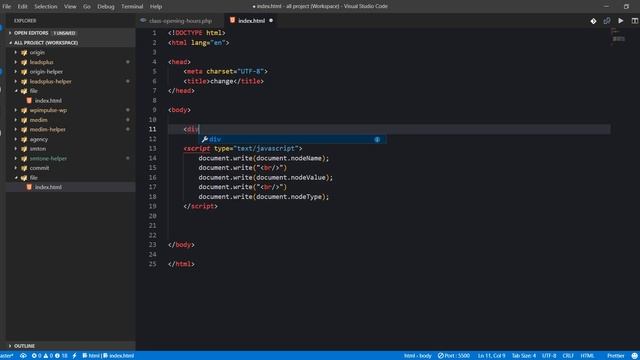Click the Port: 5500 Live Server indicator
This screenshot has width=640, height=360.
point(453,356)
